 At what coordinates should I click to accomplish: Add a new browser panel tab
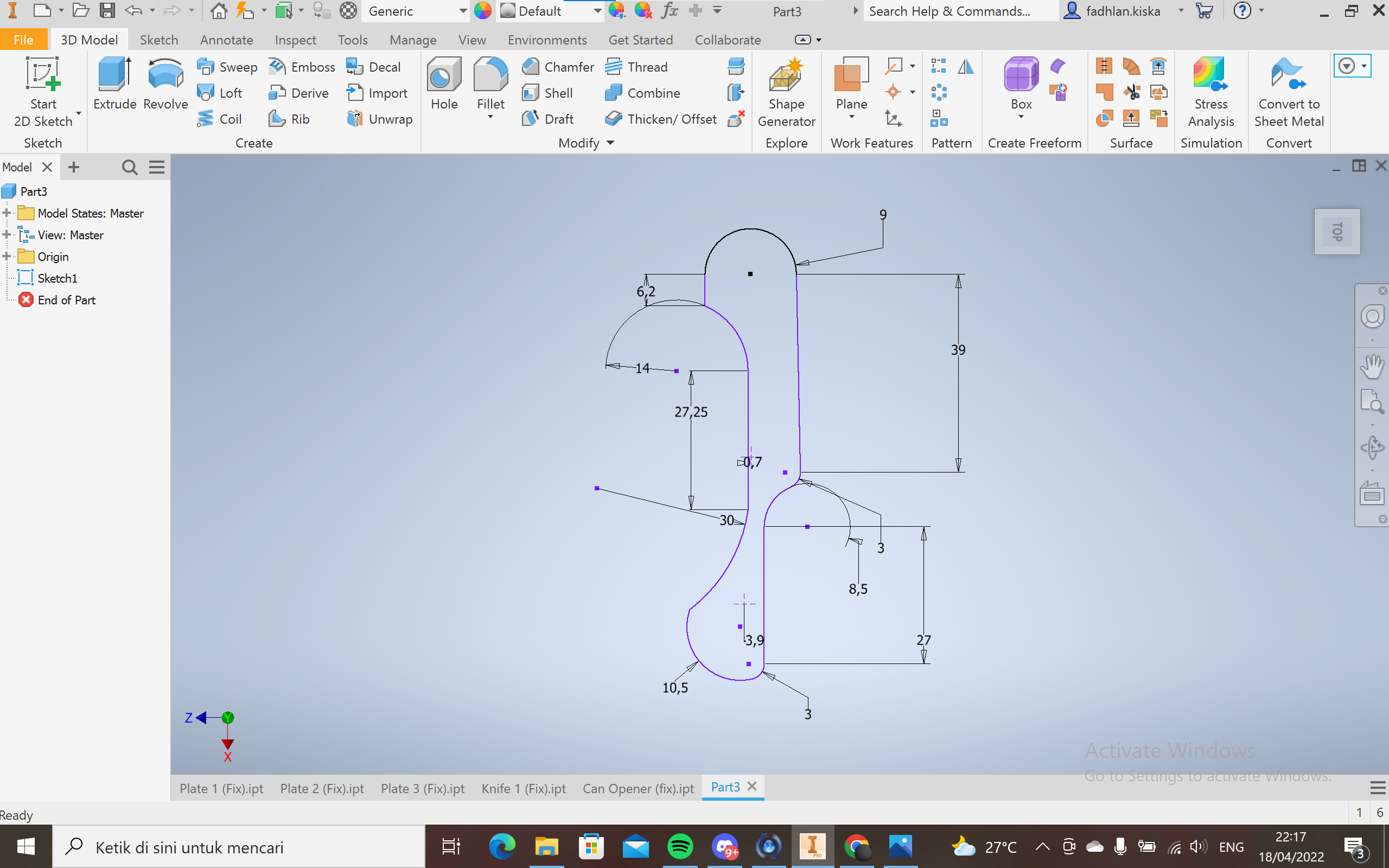(x=73, y=167)
